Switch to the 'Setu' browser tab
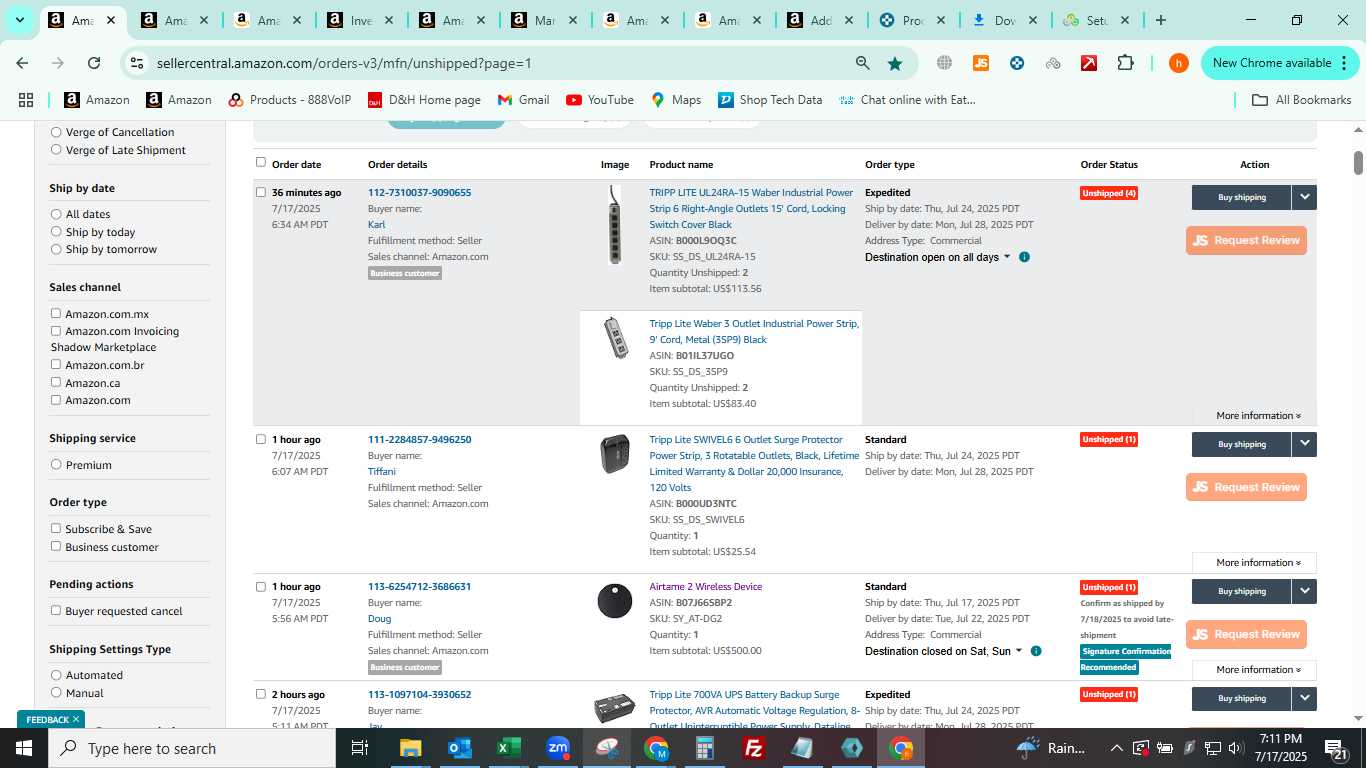The height and width of the screenshot is (768, 1366). 1097,20
